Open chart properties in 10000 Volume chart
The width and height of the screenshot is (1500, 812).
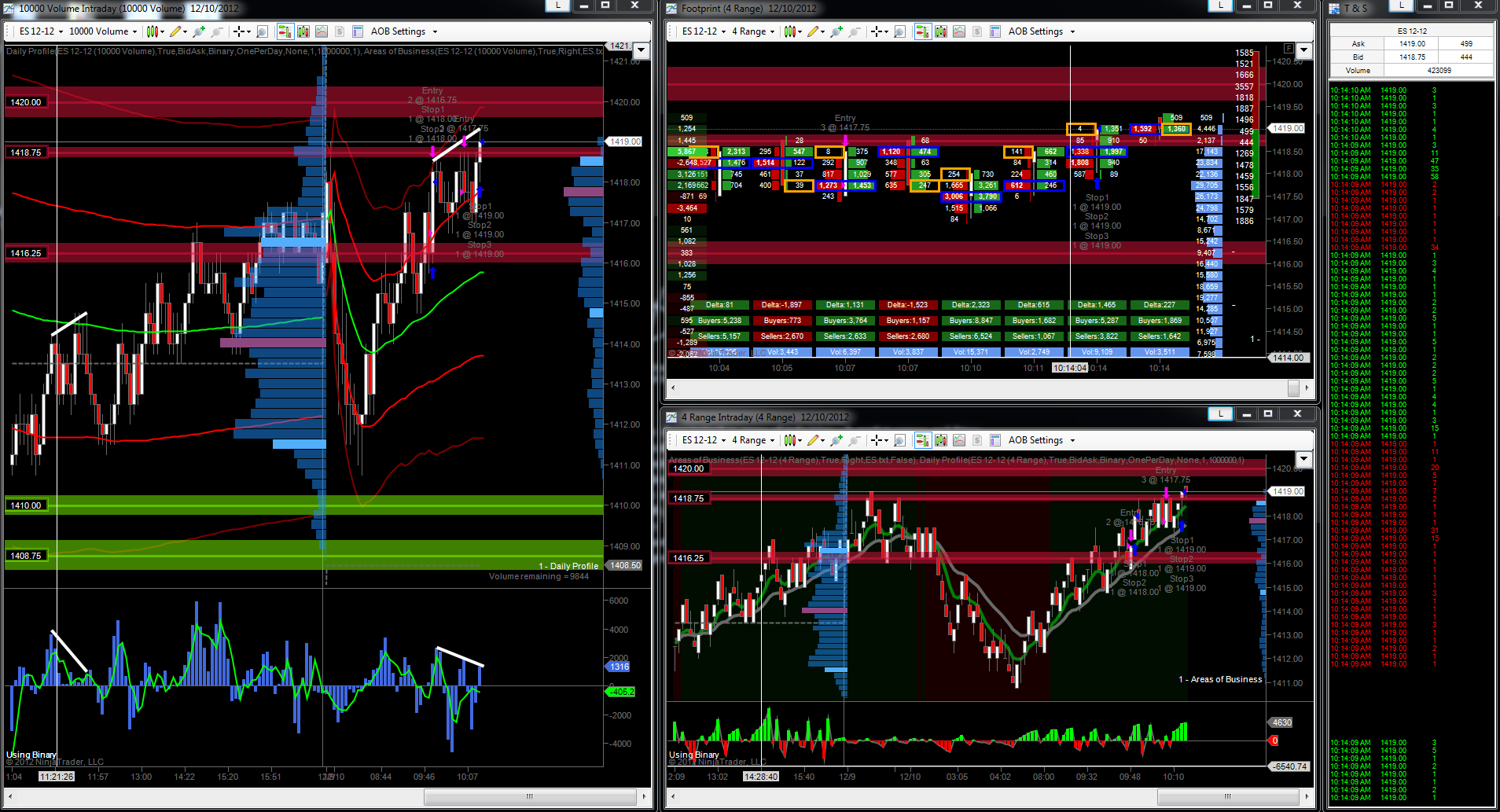(x=357, y=31)
